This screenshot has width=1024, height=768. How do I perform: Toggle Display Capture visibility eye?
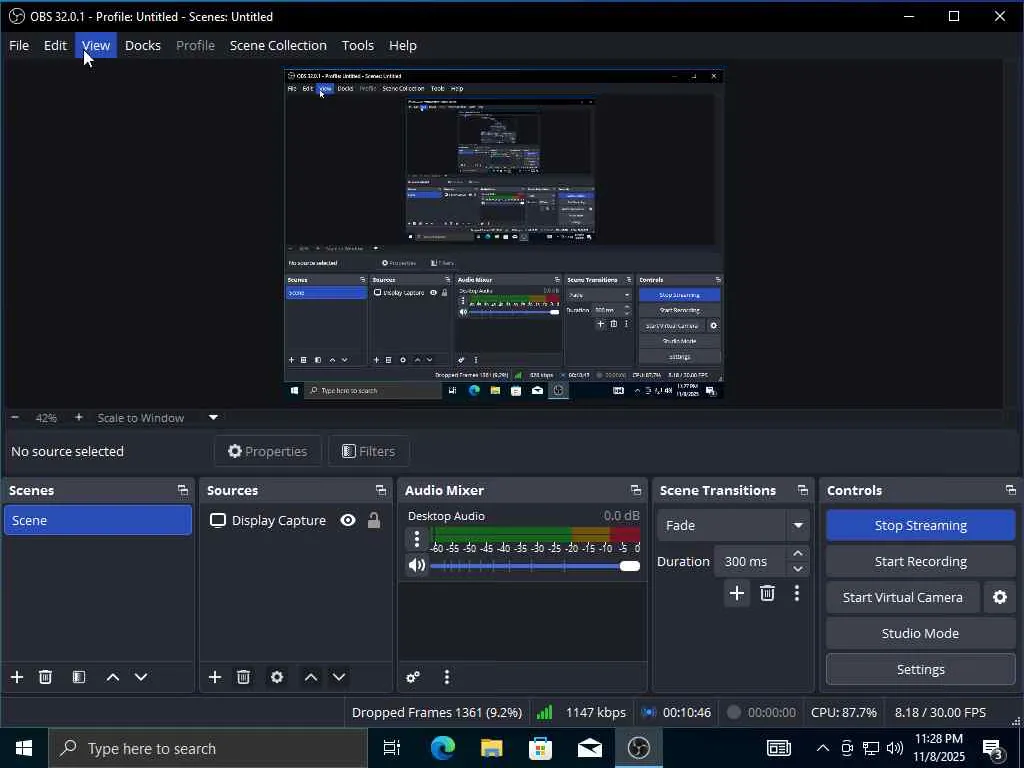pyautogui.click(x=348, y=520)
